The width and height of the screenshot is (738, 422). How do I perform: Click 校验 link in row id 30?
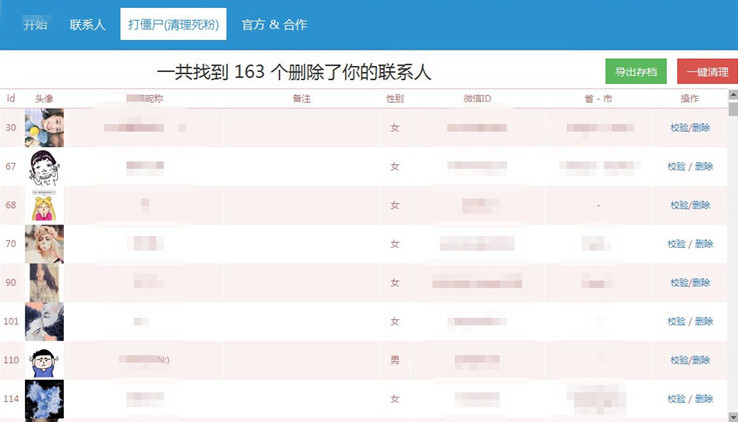(677, 128)
